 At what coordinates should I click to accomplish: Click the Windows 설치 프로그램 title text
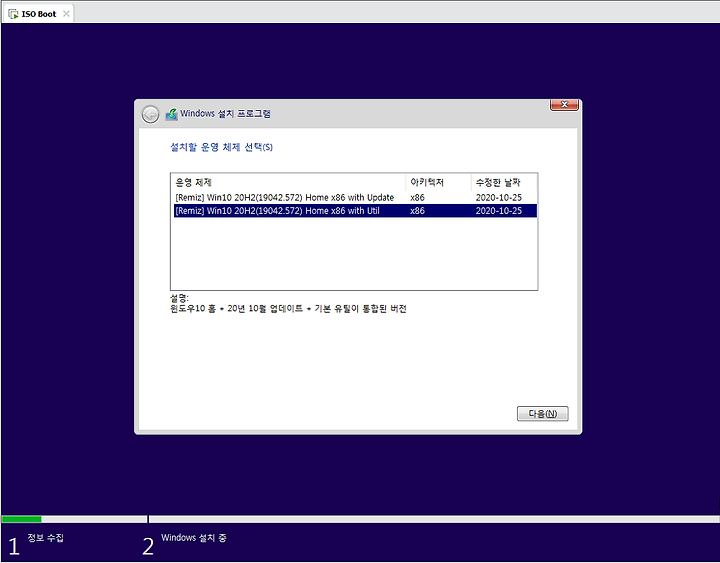pyautogui.click(x=225, y=113)
